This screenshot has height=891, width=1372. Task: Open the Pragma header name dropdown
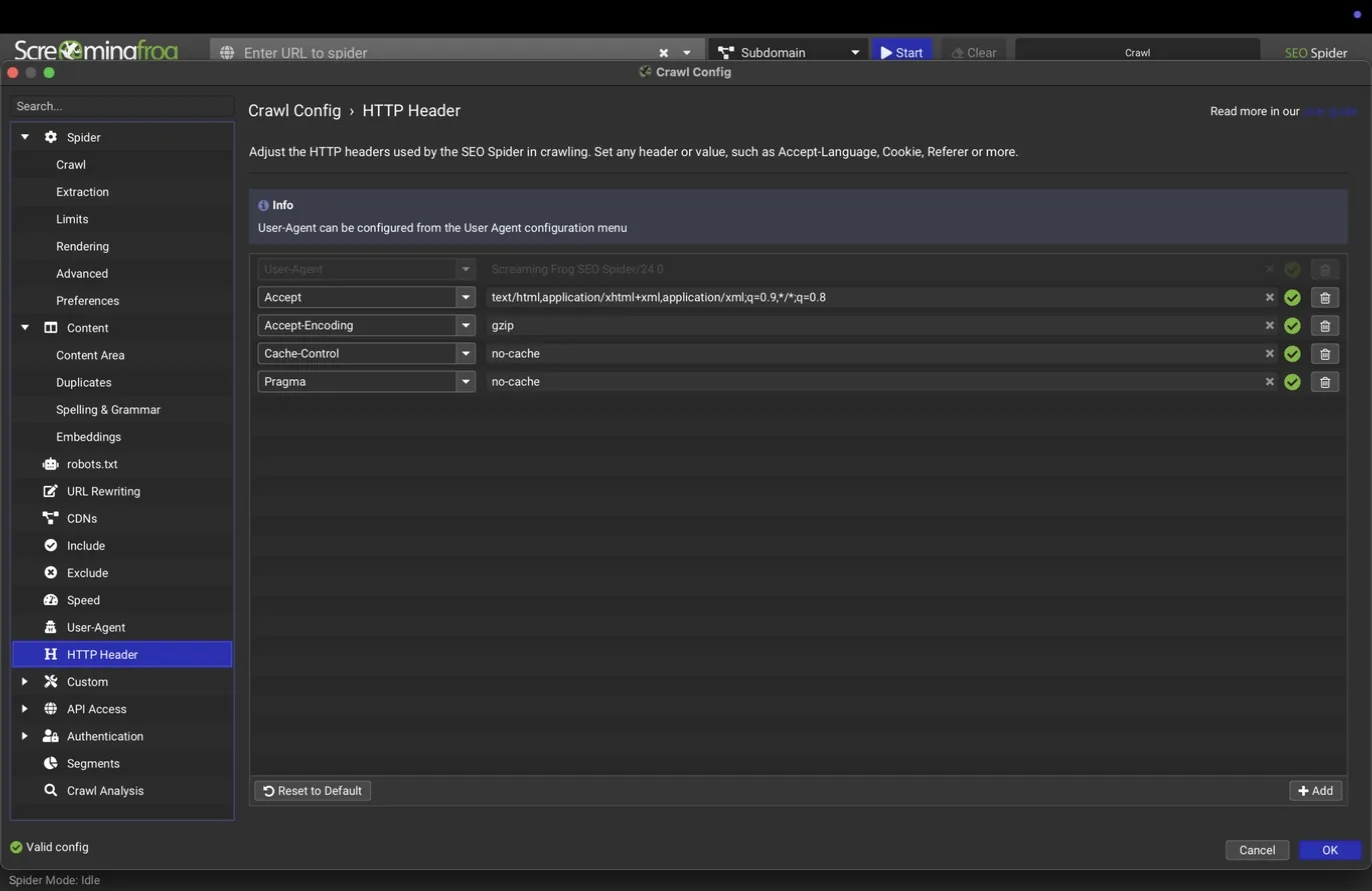point(465,381)
